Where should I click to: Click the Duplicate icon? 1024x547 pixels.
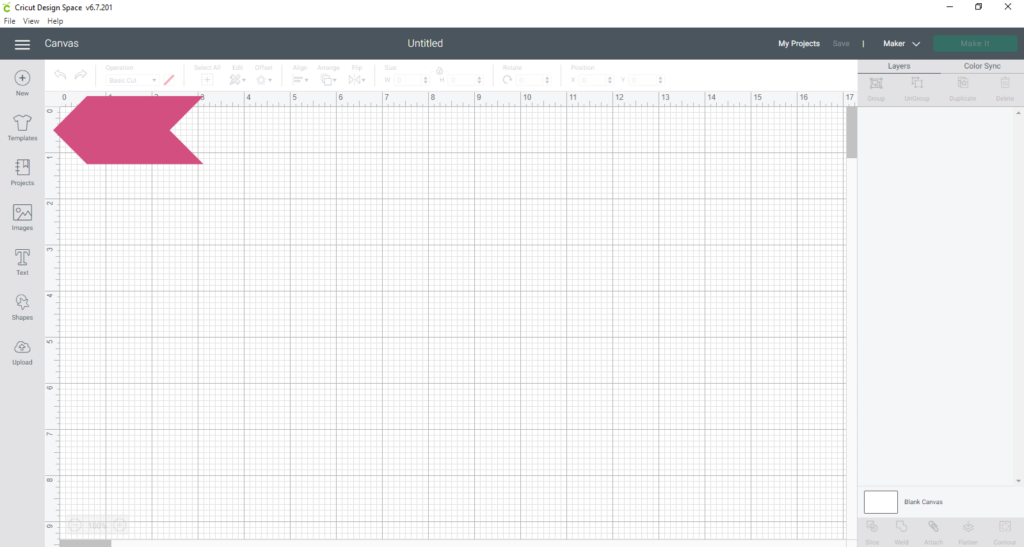pos(963,83)
